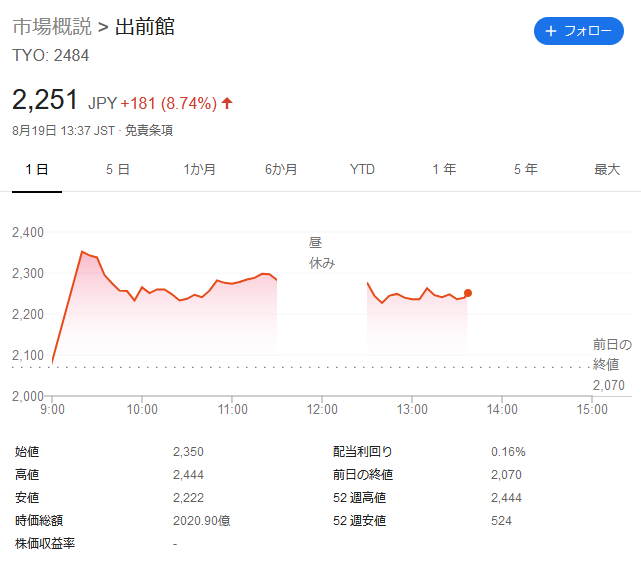This screenshot has width=641, height=573.
Task: Click the フォロー follow button
Action: pyautogui.click(x=578, y=31)
